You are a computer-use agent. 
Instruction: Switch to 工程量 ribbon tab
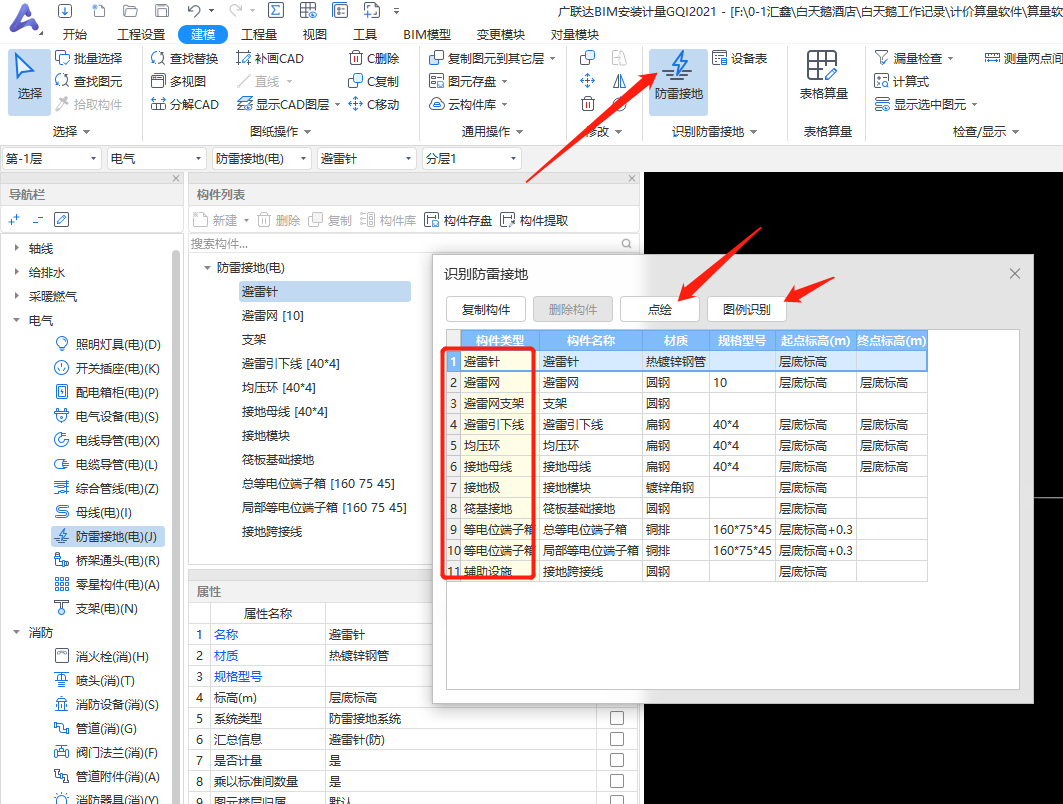point(259,35)
